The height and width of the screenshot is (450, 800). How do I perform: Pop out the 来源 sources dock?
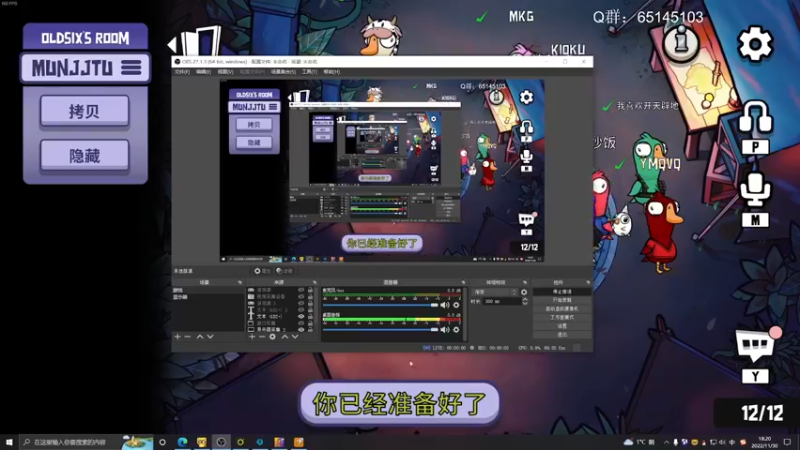click(314, 282)
